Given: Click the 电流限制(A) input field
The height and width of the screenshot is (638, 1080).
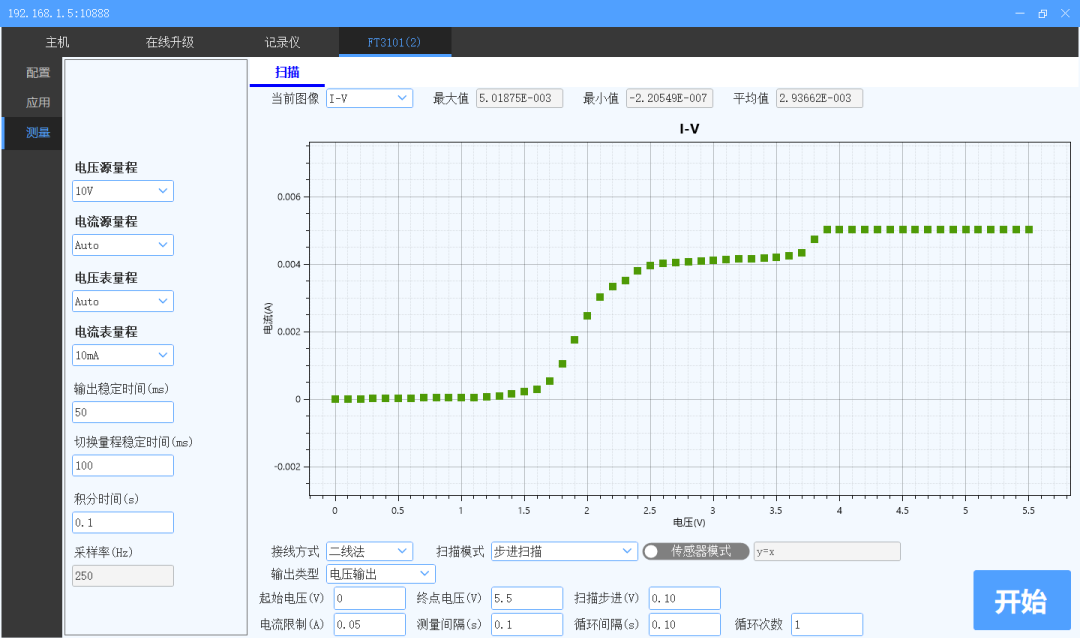Looking at the screenshot, I should point(370,624).
